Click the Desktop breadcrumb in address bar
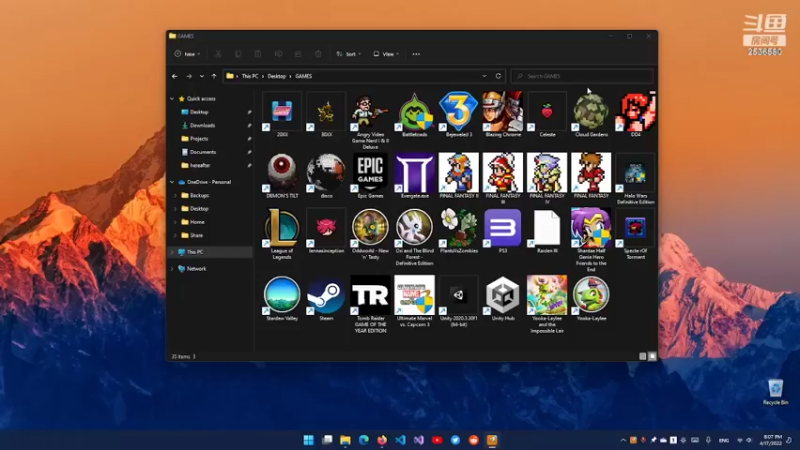 pos(277,76)
